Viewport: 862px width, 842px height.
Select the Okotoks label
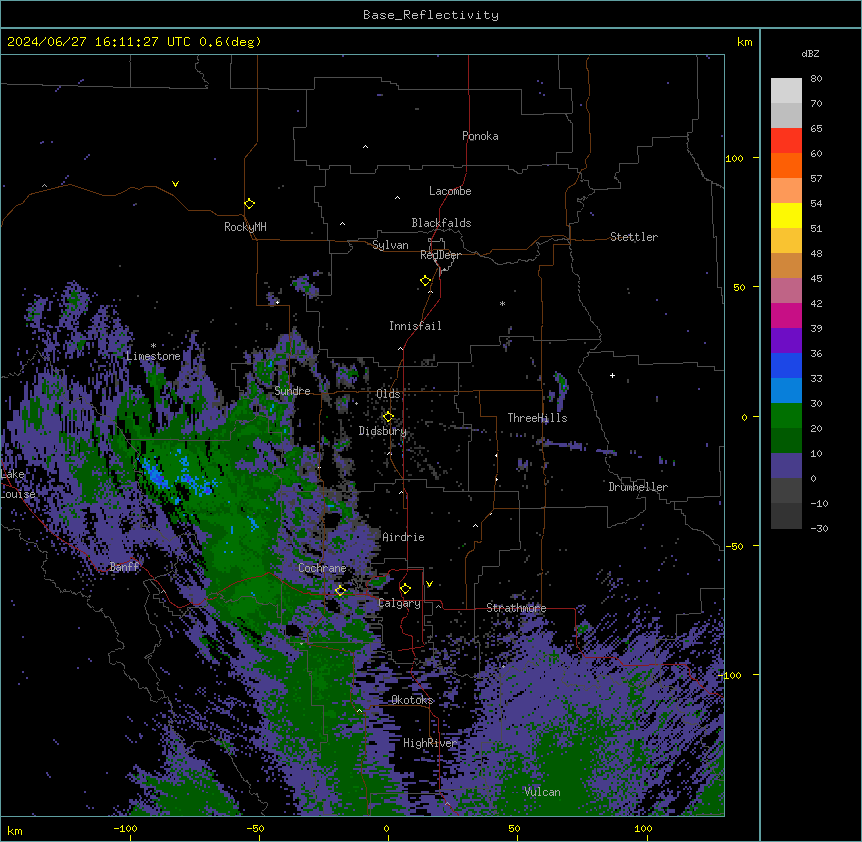412,700
